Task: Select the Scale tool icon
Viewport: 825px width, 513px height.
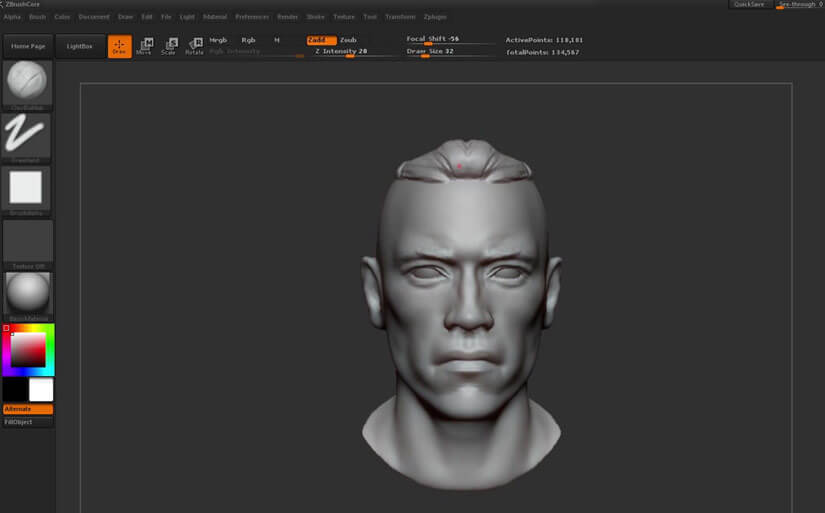Action: click(169, 46)
